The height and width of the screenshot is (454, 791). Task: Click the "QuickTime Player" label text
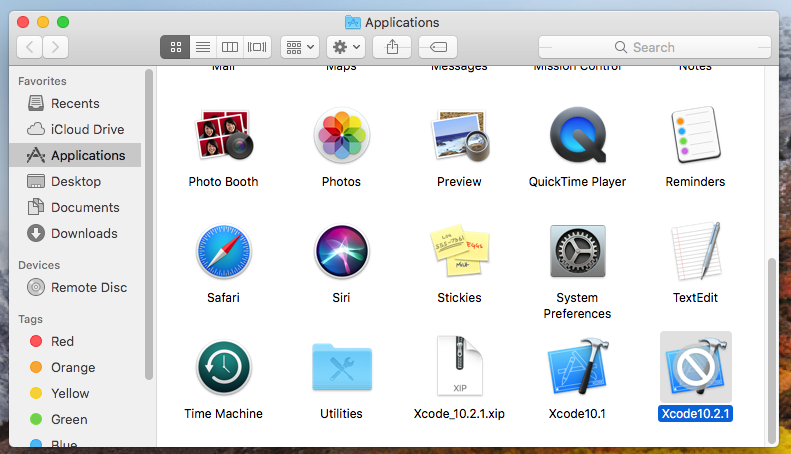click(x=577, y=182)
